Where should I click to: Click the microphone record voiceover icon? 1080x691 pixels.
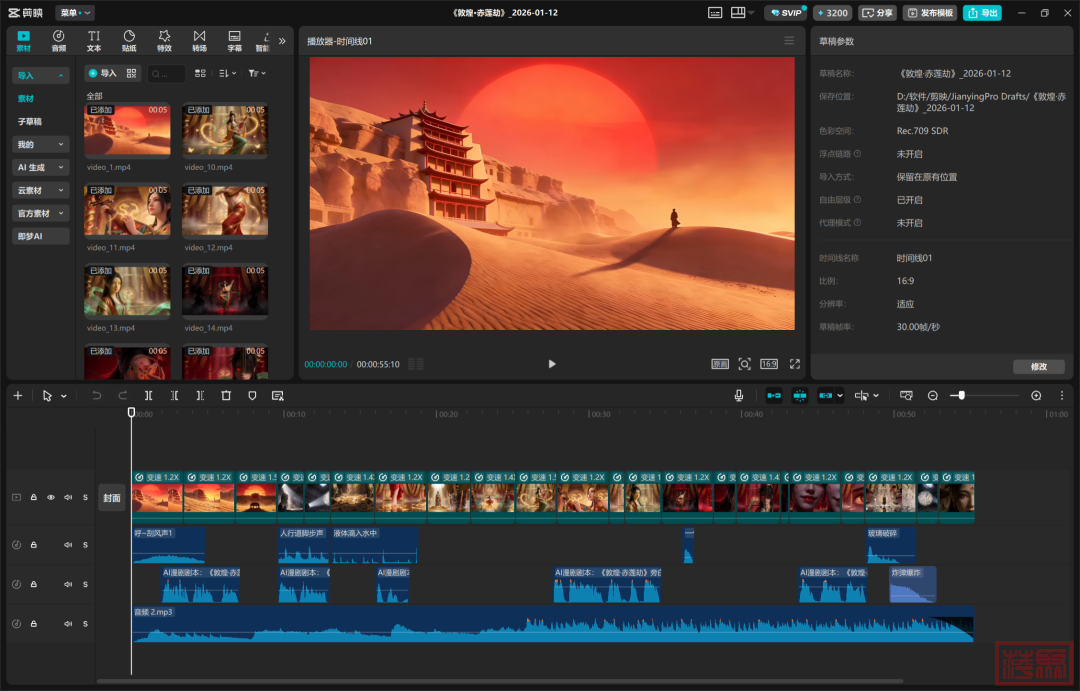point(739,396)
